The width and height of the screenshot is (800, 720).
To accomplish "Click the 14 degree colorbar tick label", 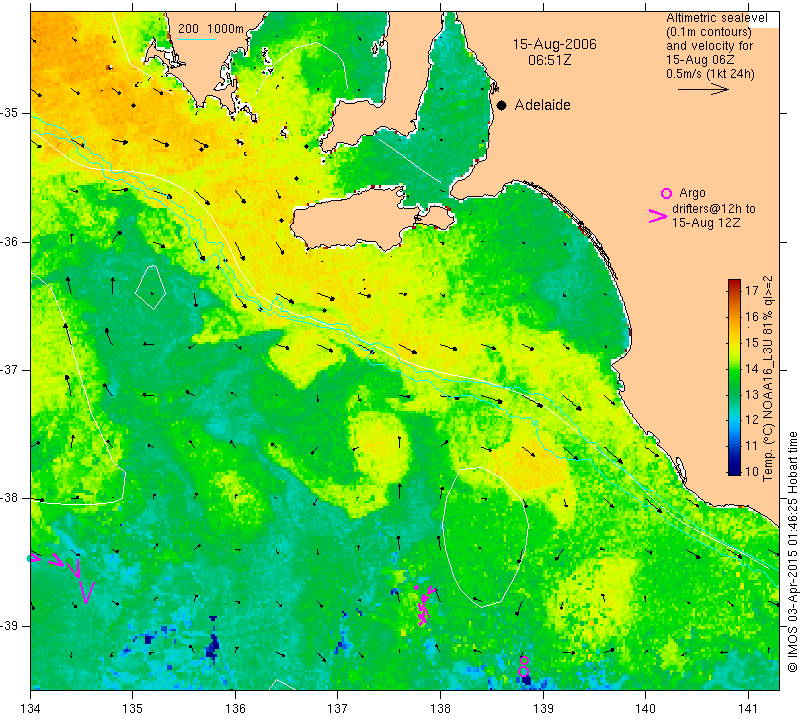I will point(752,368).
